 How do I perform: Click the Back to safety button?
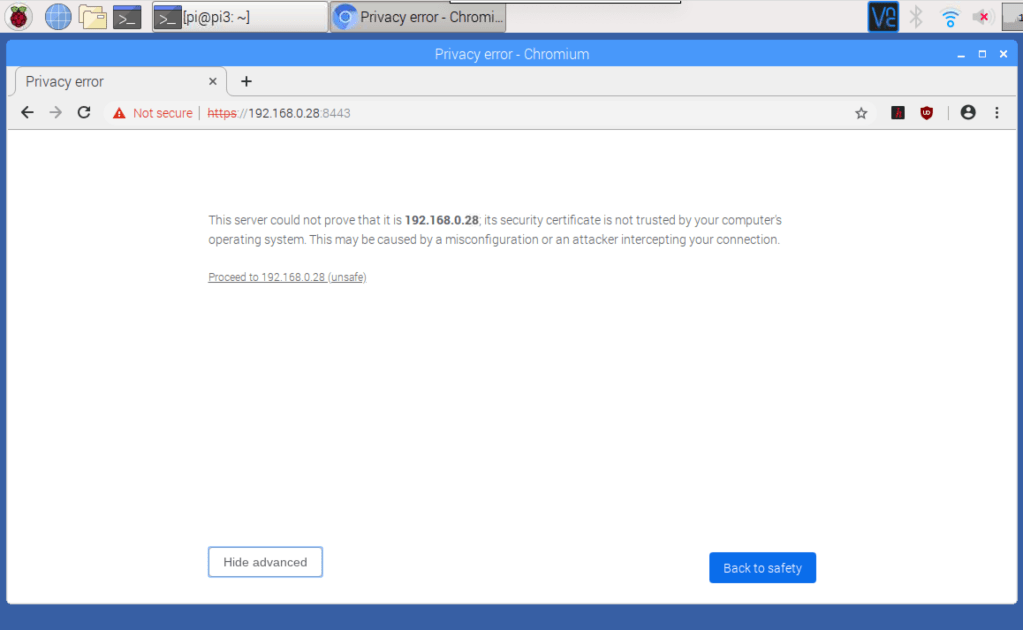tap(762, 567)
